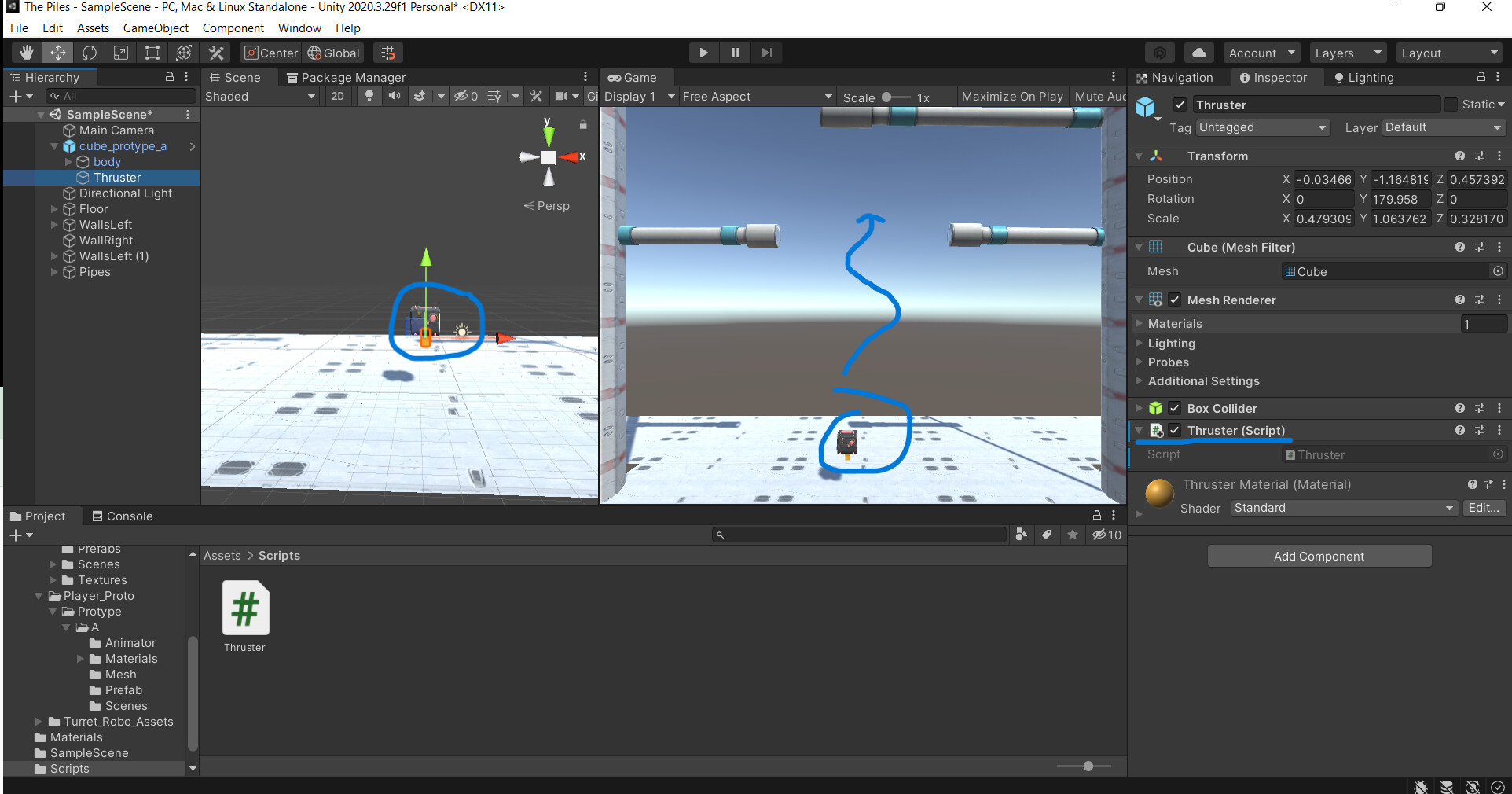Image resolution: width=1512 pixels, height=794 pixels.
Task: Open Unity Collaborate cloud services
Action: (x=1198, y=53)
